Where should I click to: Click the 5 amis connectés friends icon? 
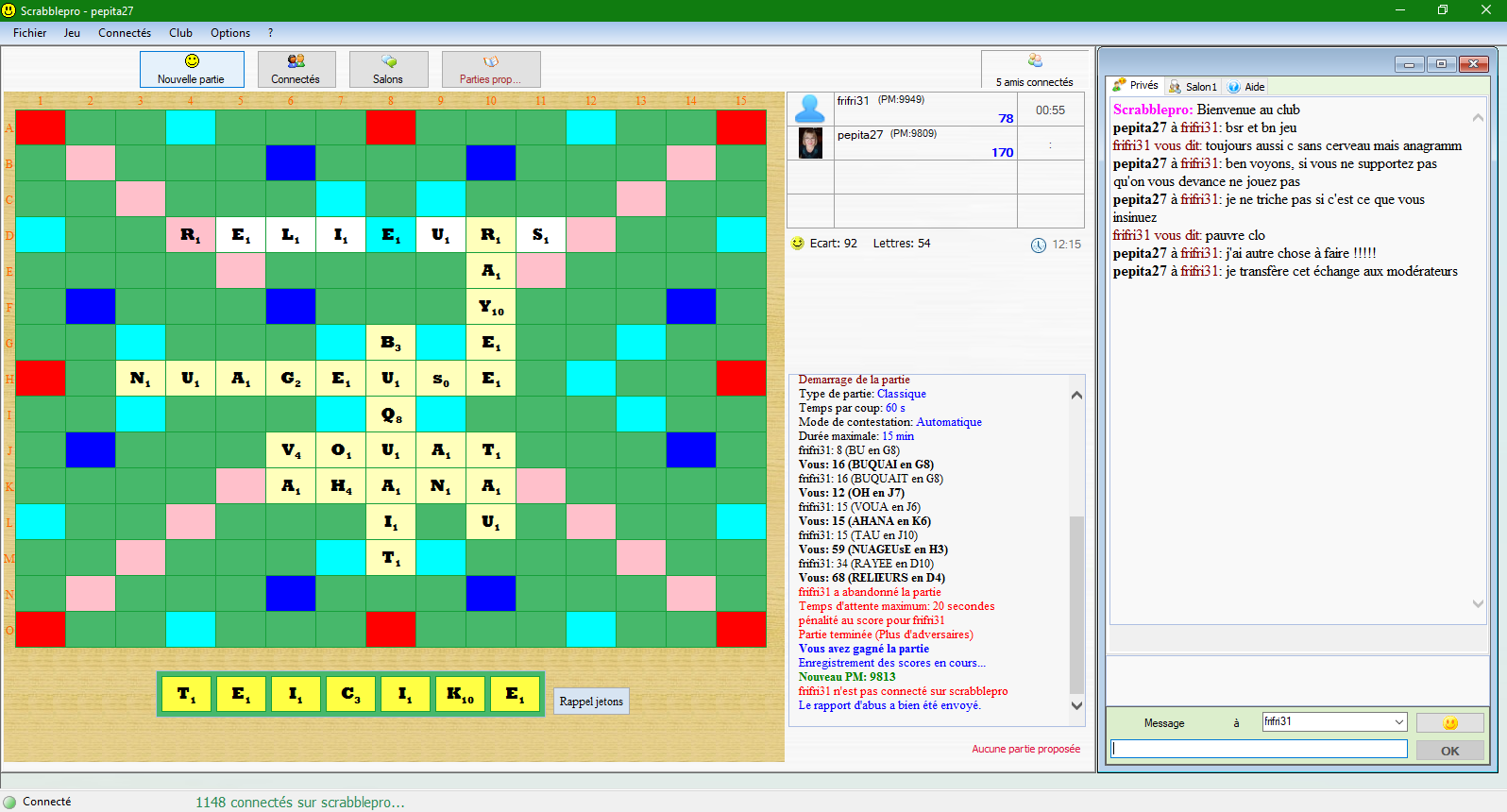[x=1035, y=61]
